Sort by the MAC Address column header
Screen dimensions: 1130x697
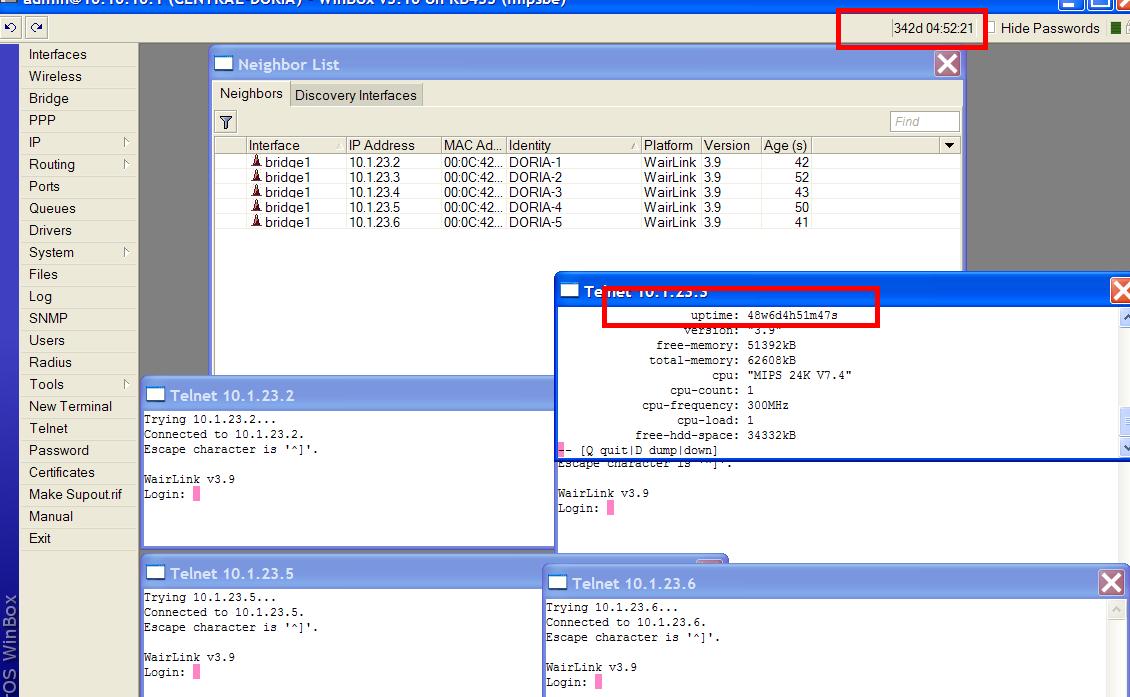pyautogui.click(x=473, y=145)
